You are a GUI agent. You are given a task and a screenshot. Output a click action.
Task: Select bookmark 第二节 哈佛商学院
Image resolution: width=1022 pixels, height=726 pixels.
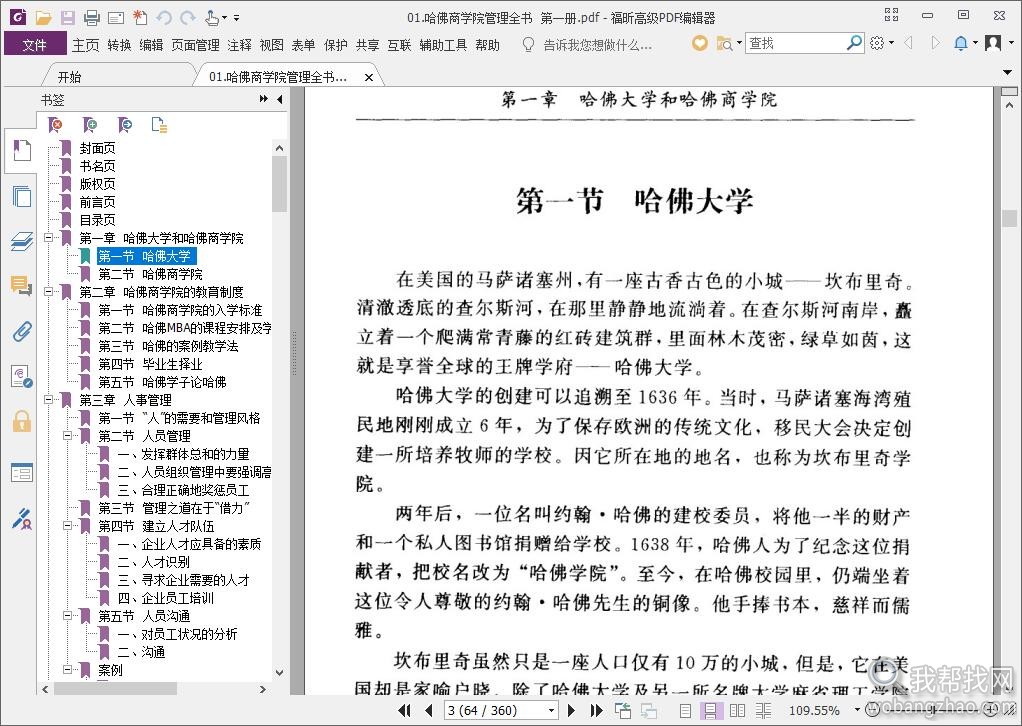click(151, 274)
